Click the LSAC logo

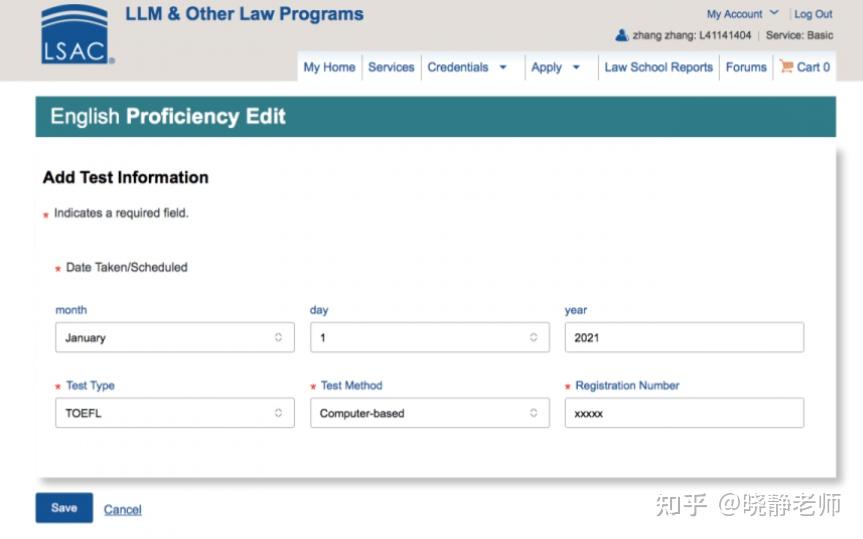(x=75, y=35)
